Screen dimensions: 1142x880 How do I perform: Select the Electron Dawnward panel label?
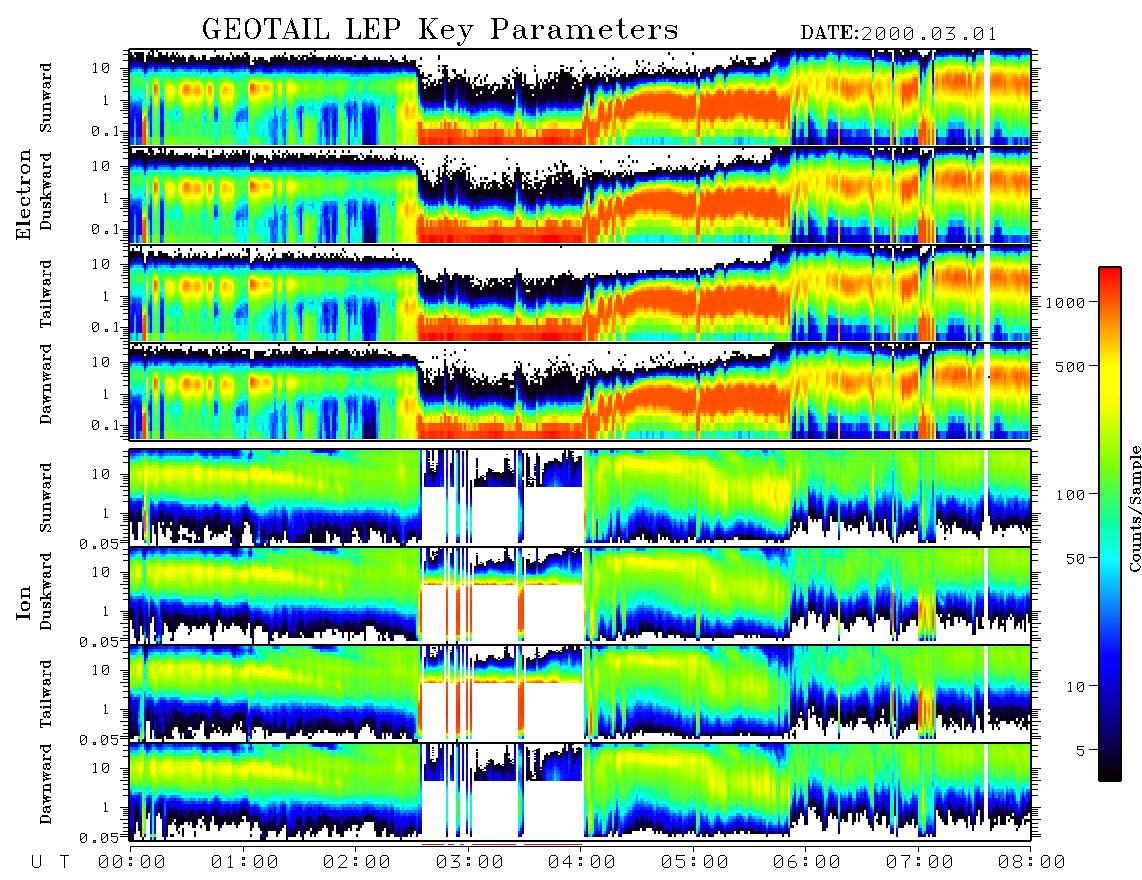[46, 385]
